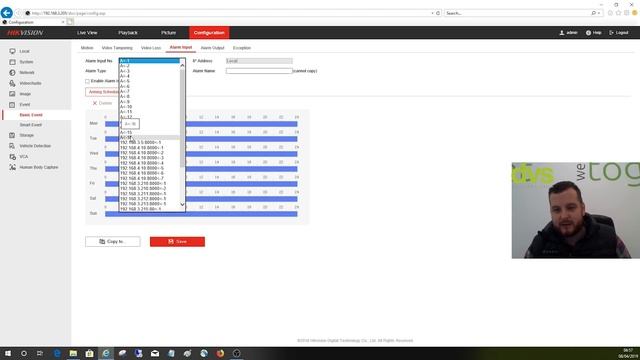The image size is (640, 360).
Task: Click the browser back arrow button
Action: pyautogui.click(x=7, y=13)
